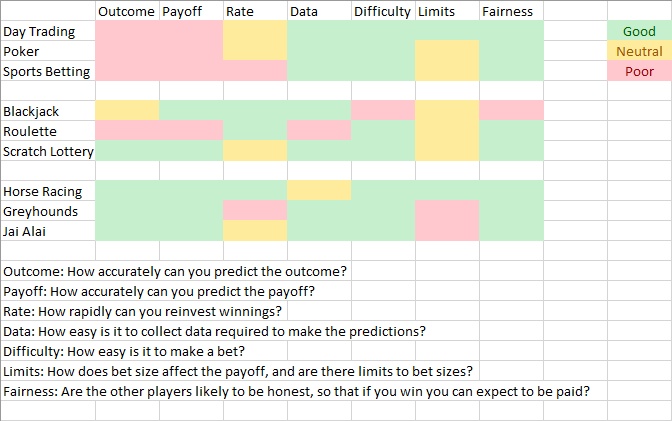The height and width of the screenshot is (421, 672).
Task: Select the Sports Betting label cell
Action: tap(48, 71)
